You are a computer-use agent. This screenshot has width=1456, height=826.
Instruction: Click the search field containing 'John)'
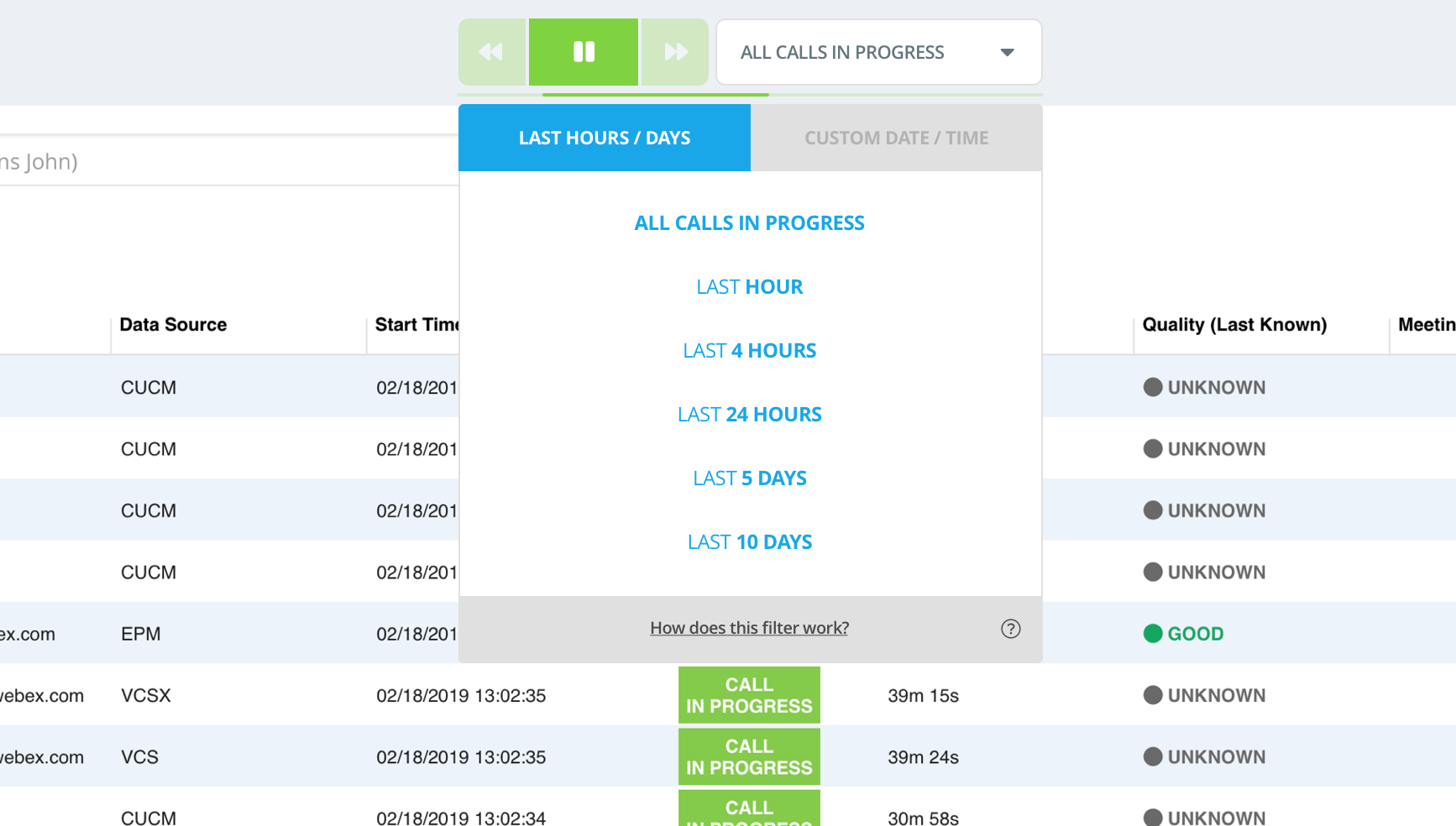(x=228, y=161)
